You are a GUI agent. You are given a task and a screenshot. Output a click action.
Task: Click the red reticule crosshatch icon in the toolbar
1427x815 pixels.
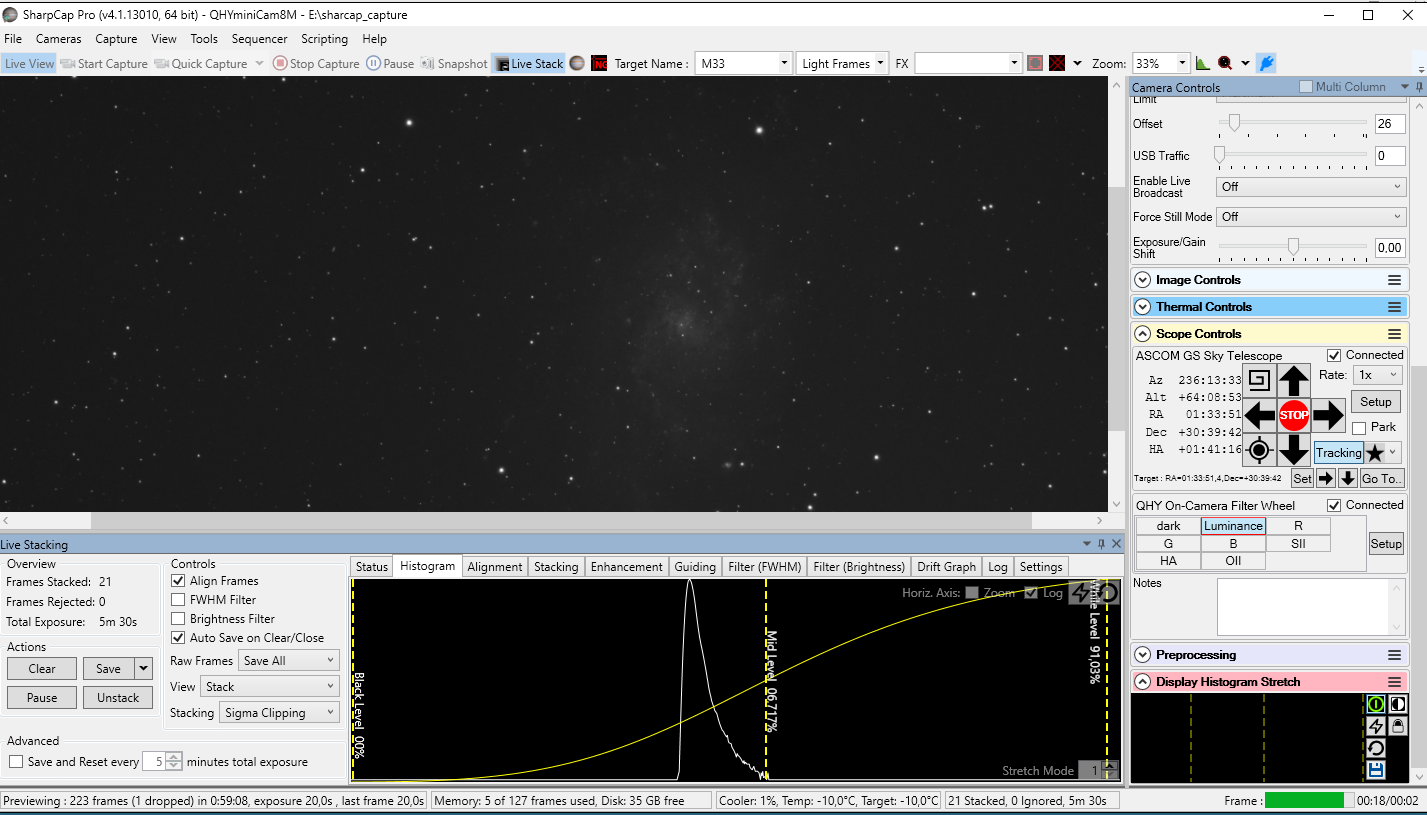point(1057,64)
